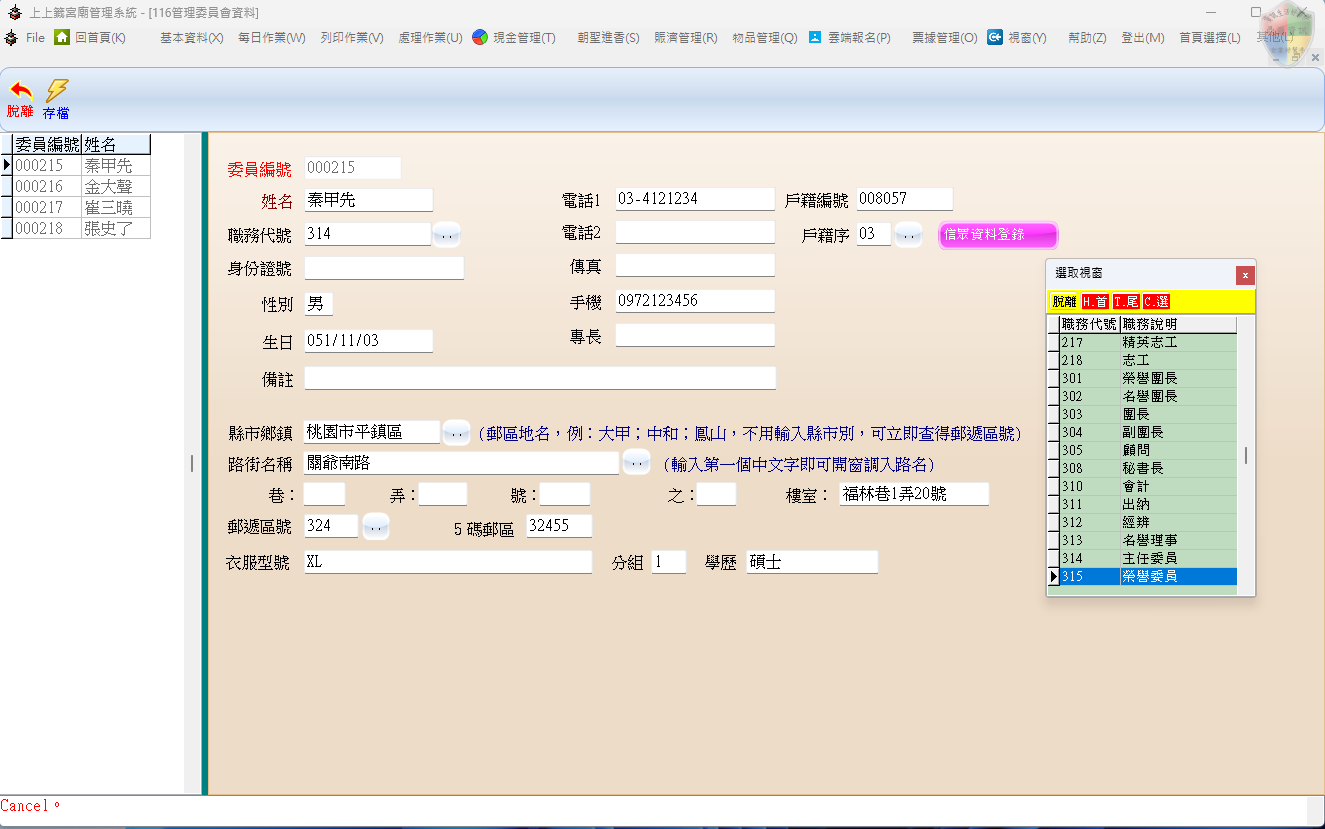
Task: Click the 雲端報名 person icon
Action: (815, 37)
